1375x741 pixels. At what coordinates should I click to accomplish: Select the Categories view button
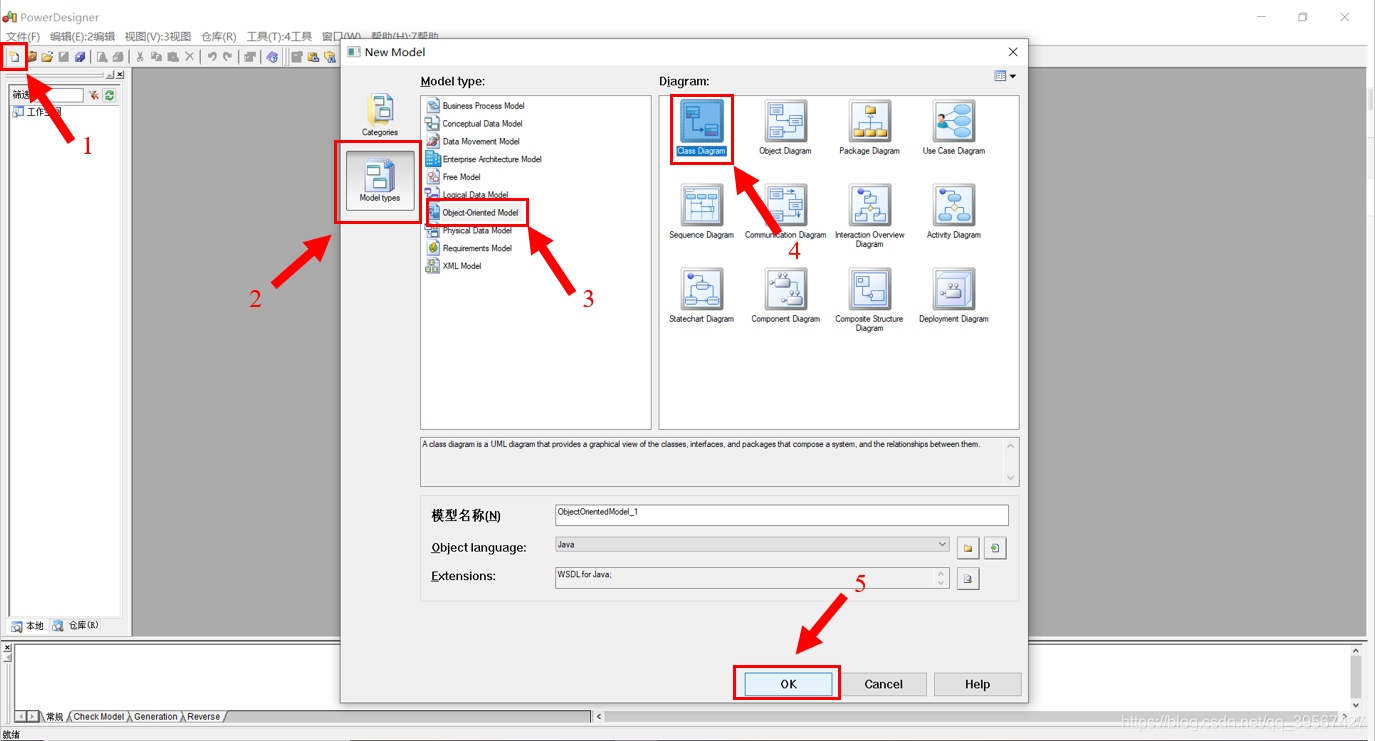(x=380, y=115)
